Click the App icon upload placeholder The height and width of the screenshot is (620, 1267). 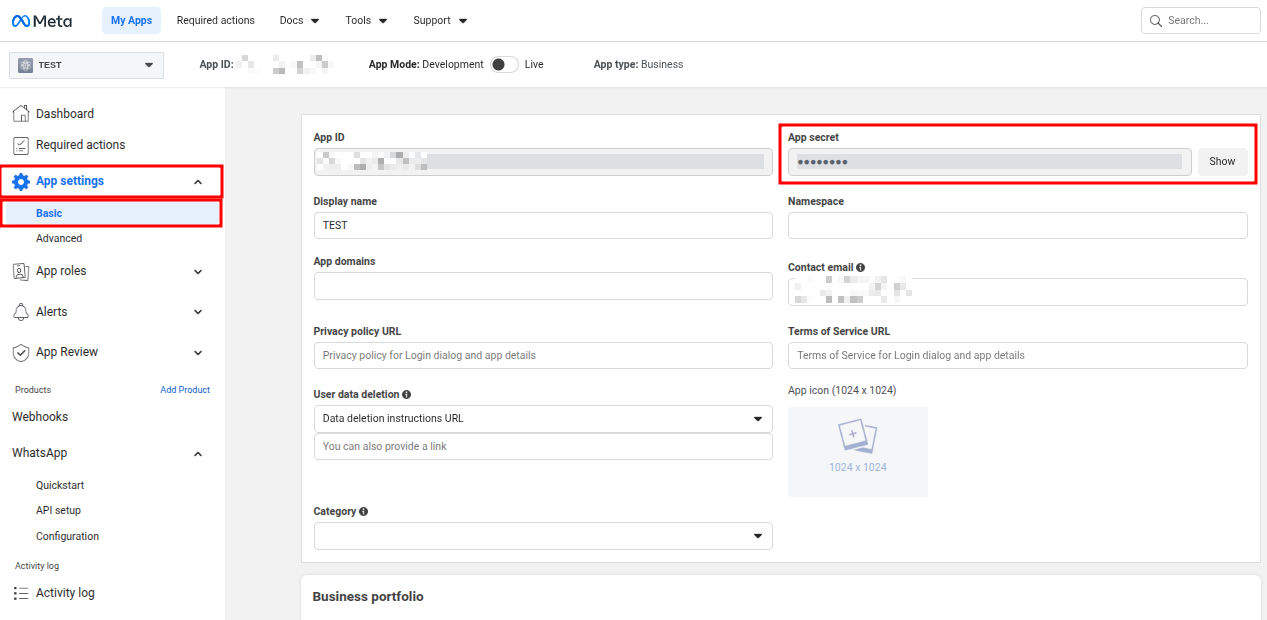tap(857, 451)
